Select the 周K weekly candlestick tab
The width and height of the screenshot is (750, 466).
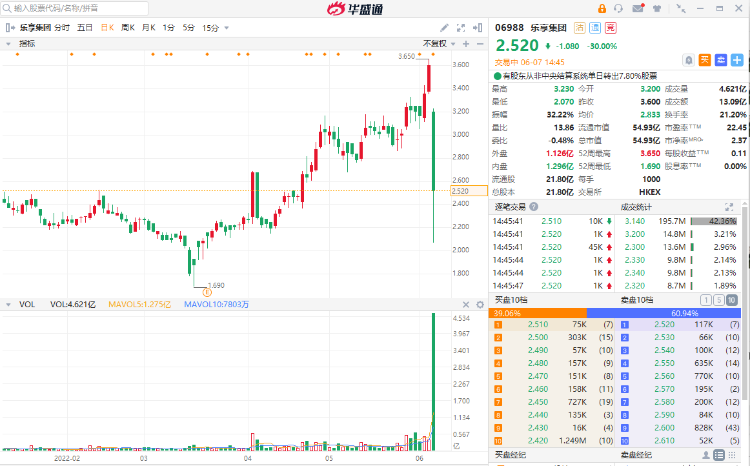click(128, 28)
